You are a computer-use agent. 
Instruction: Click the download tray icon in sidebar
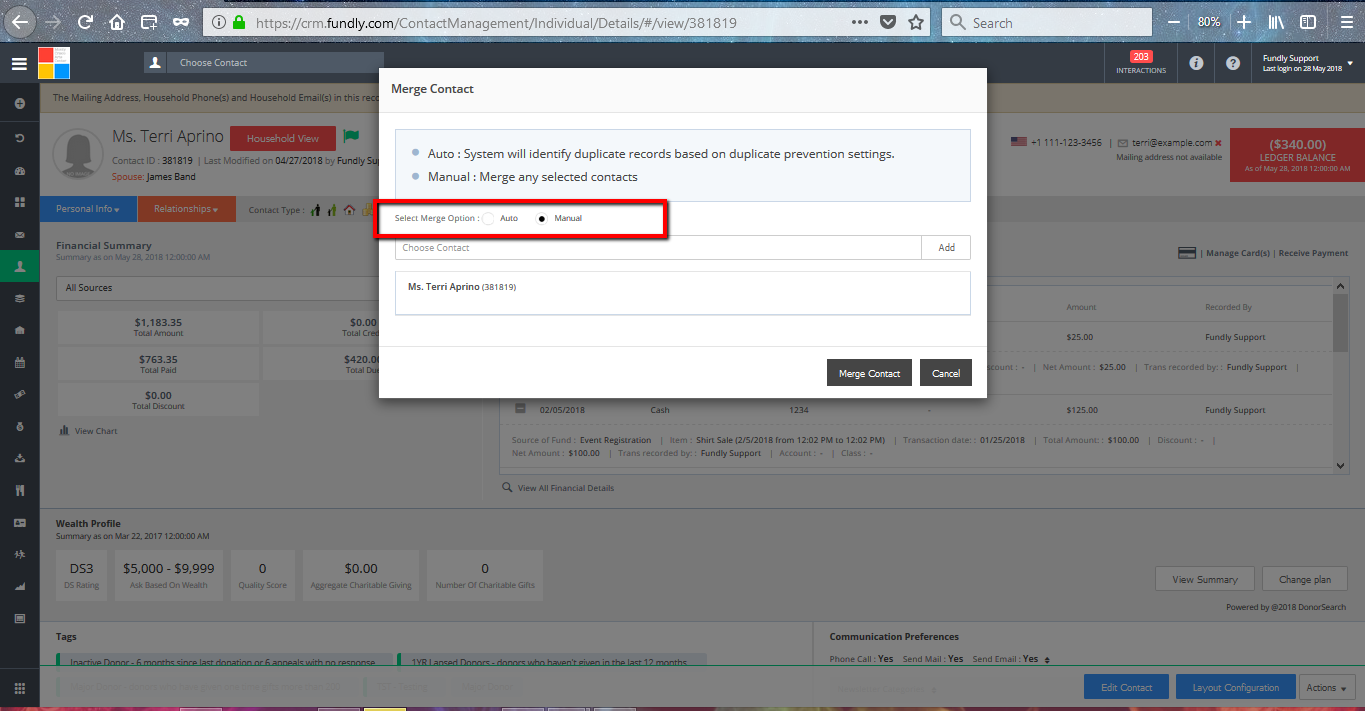click(x=19, y=459)
